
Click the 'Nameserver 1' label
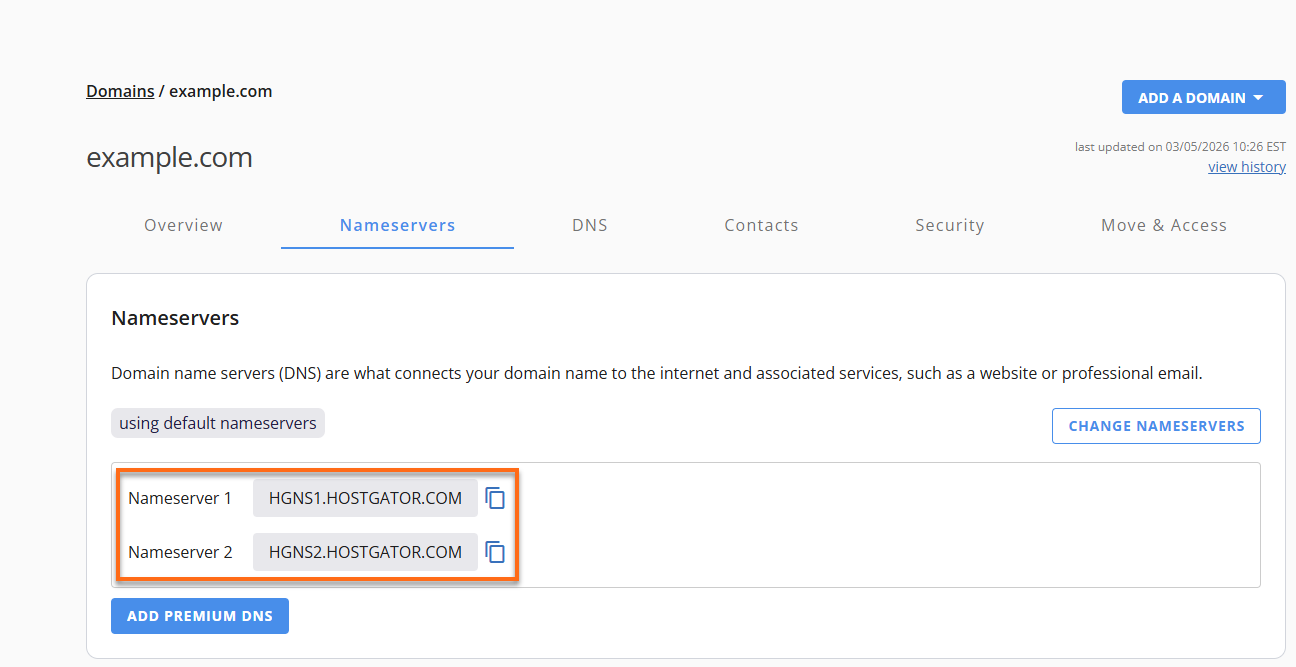coord(180,498)
